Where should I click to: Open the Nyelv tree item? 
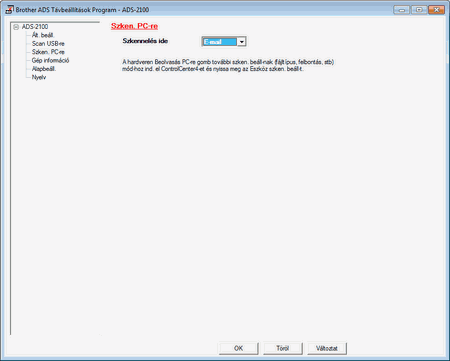[39, 77]
